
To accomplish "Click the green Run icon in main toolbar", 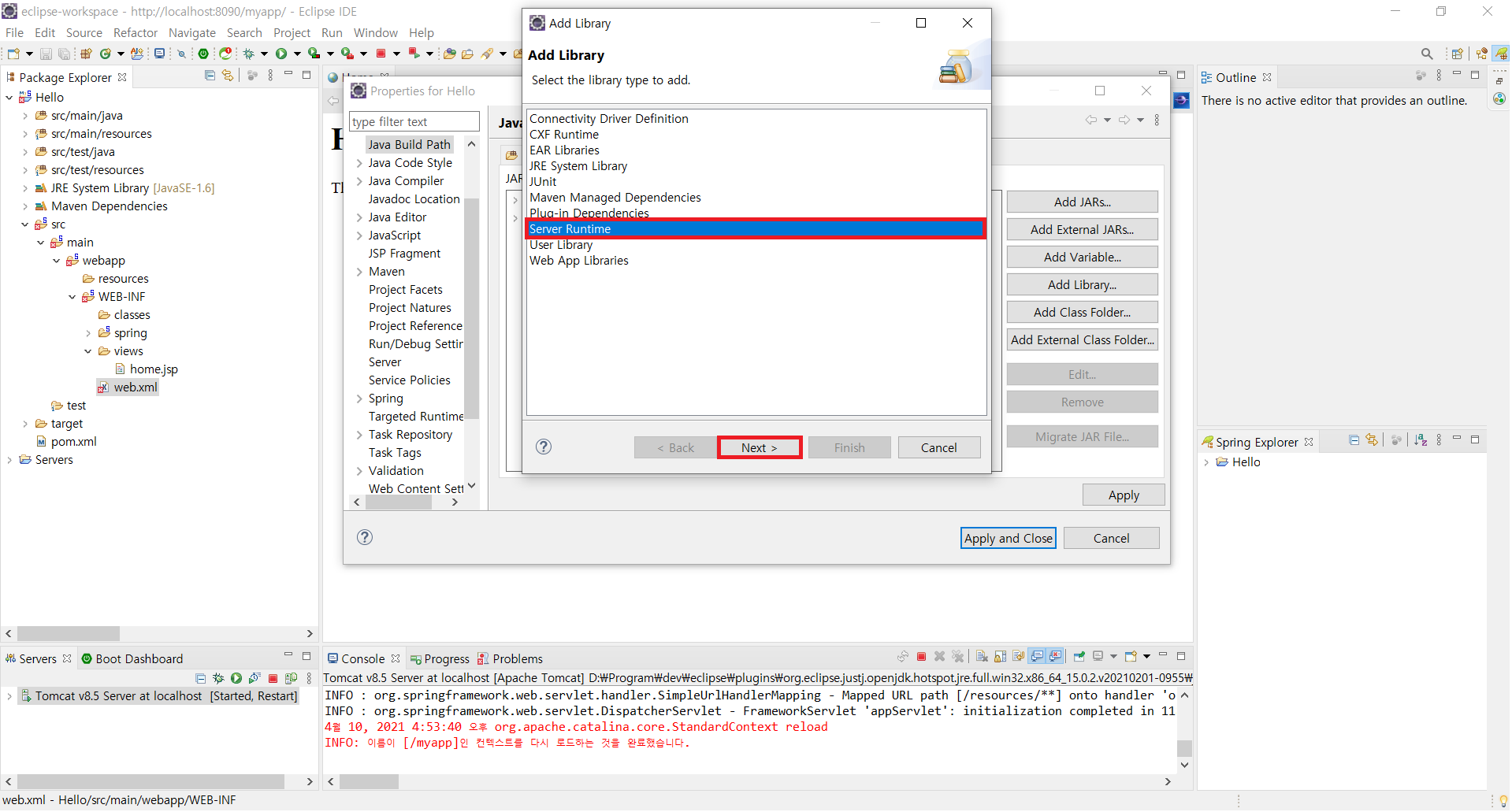I will tap(281, 54).
